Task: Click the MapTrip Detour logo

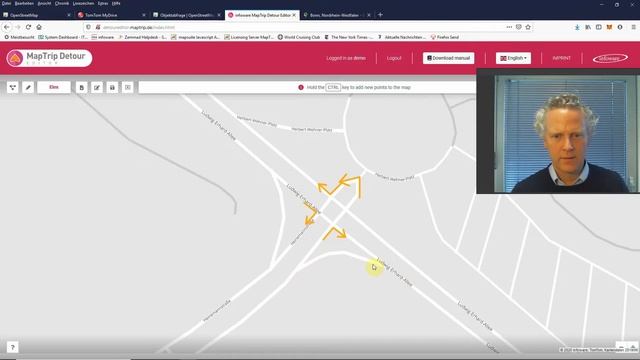Action: 49,58
